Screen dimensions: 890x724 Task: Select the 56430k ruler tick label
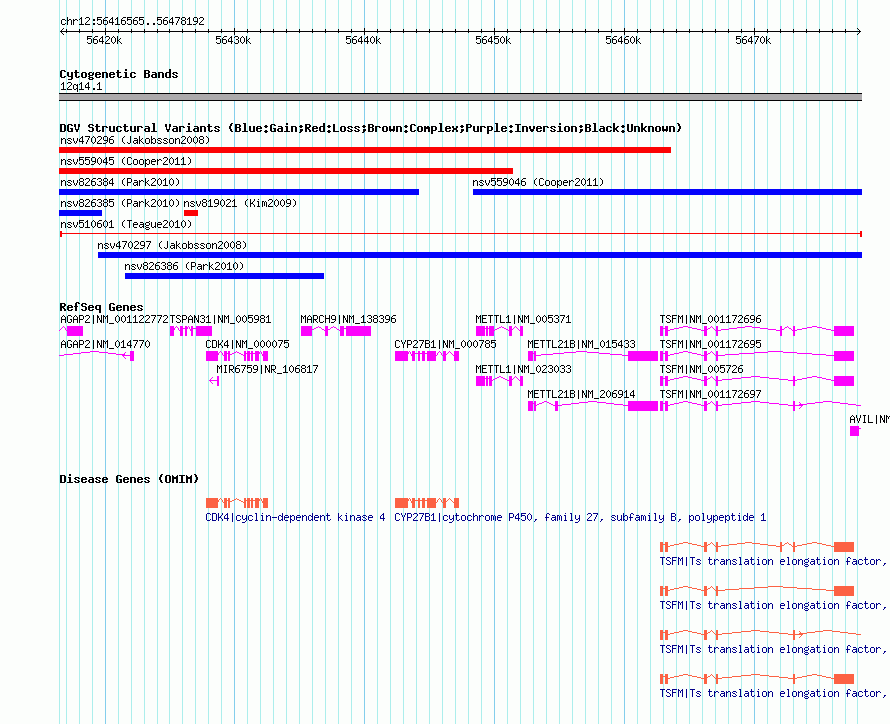(x=233, y=40)
